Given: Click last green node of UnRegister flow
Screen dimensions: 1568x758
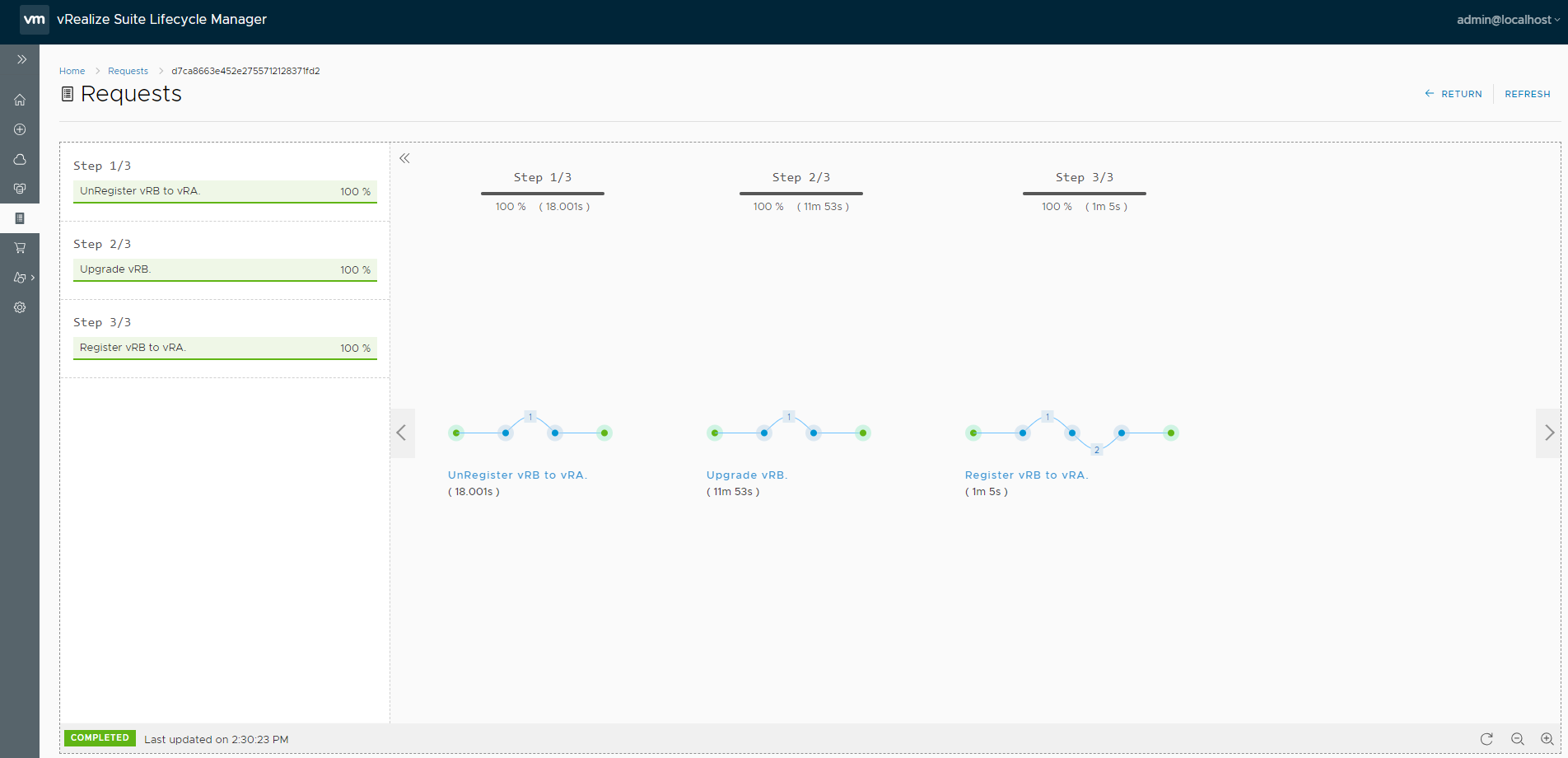Looking at the screenshot, I should point(604,433).
